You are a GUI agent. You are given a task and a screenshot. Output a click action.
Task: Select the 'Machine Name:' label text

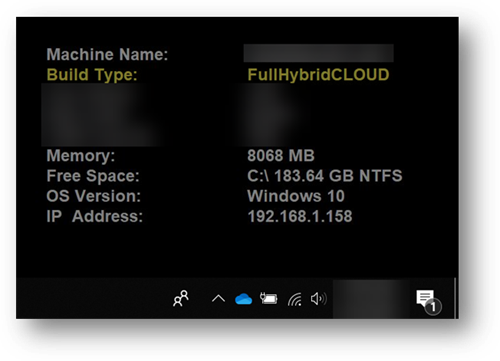pyautogui.click(x=107, y=54)
